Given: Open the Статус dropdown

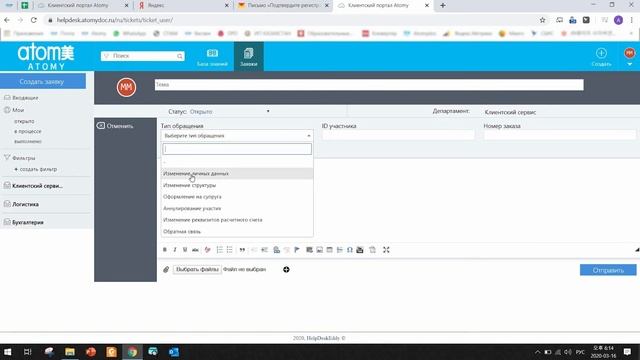Looking at the screenshot, I should (229, 111).
